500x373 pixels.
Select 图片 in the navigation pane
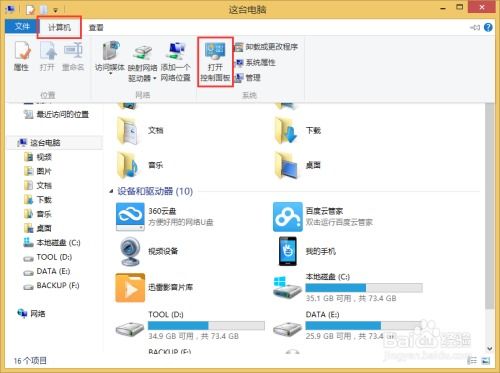point(38,171)
